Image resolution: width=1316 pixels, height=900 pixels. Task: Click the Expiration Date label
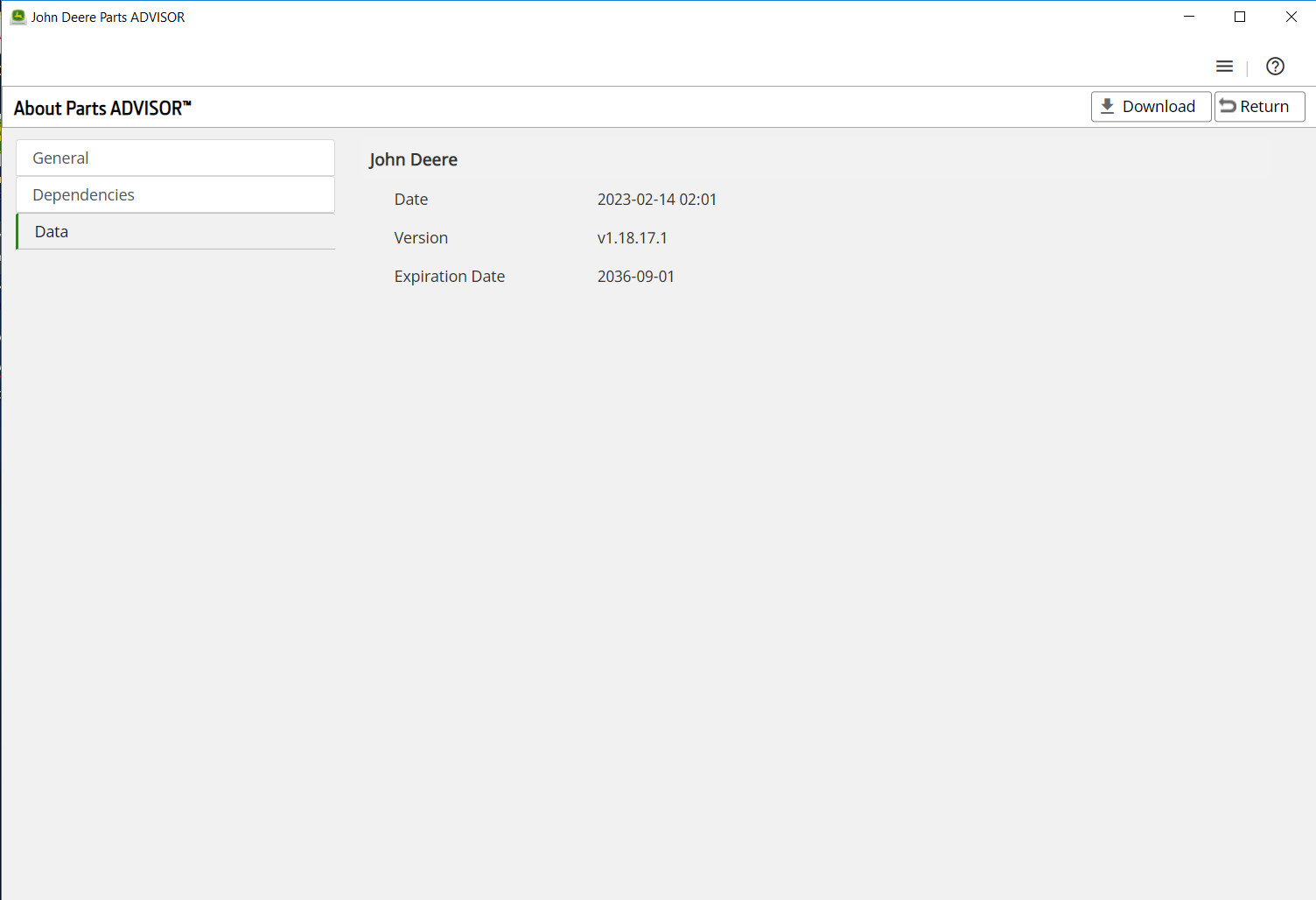(x=449, y=277)
